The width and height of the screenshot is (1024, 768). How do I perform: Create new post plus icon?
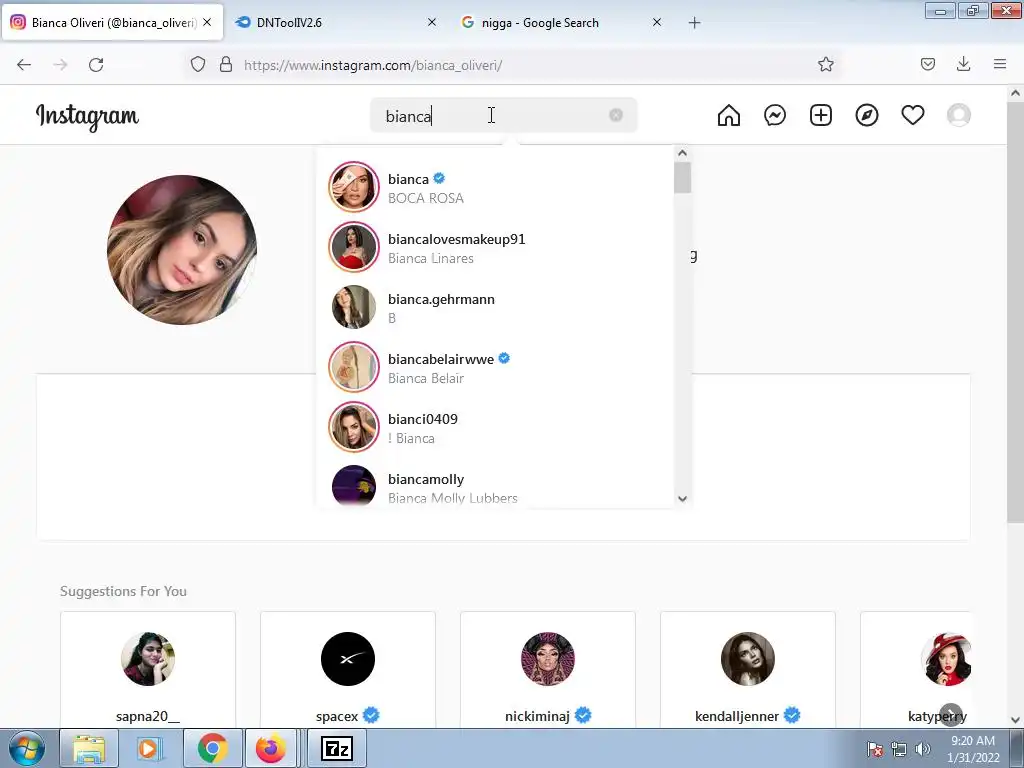tap(821, 116)
